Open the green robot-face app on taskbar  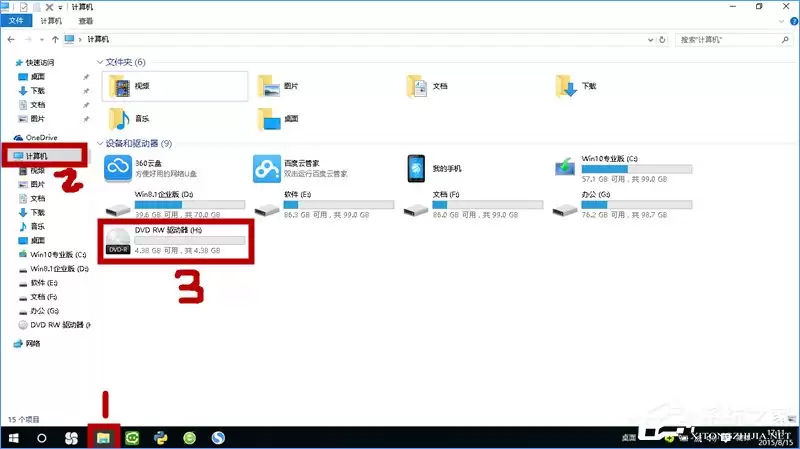coord(132,438)
